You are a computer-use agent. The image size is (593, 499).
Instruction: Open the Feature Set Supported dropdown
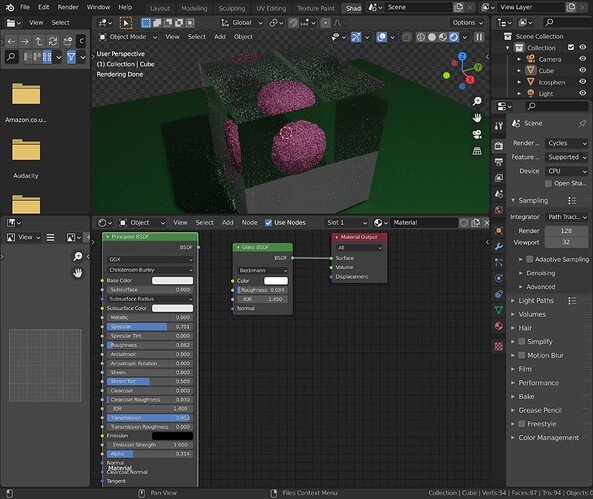(x=567, y=157)
